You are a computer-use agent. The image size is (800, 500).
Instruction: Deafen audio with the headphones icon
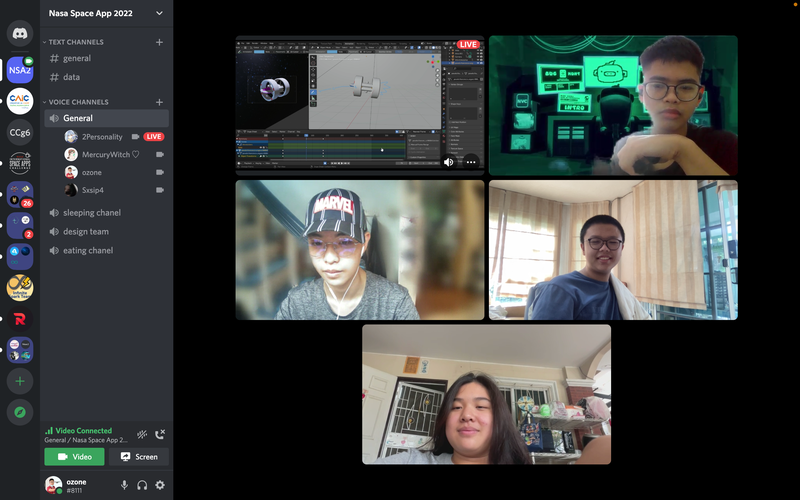click(x=142, y=485)
